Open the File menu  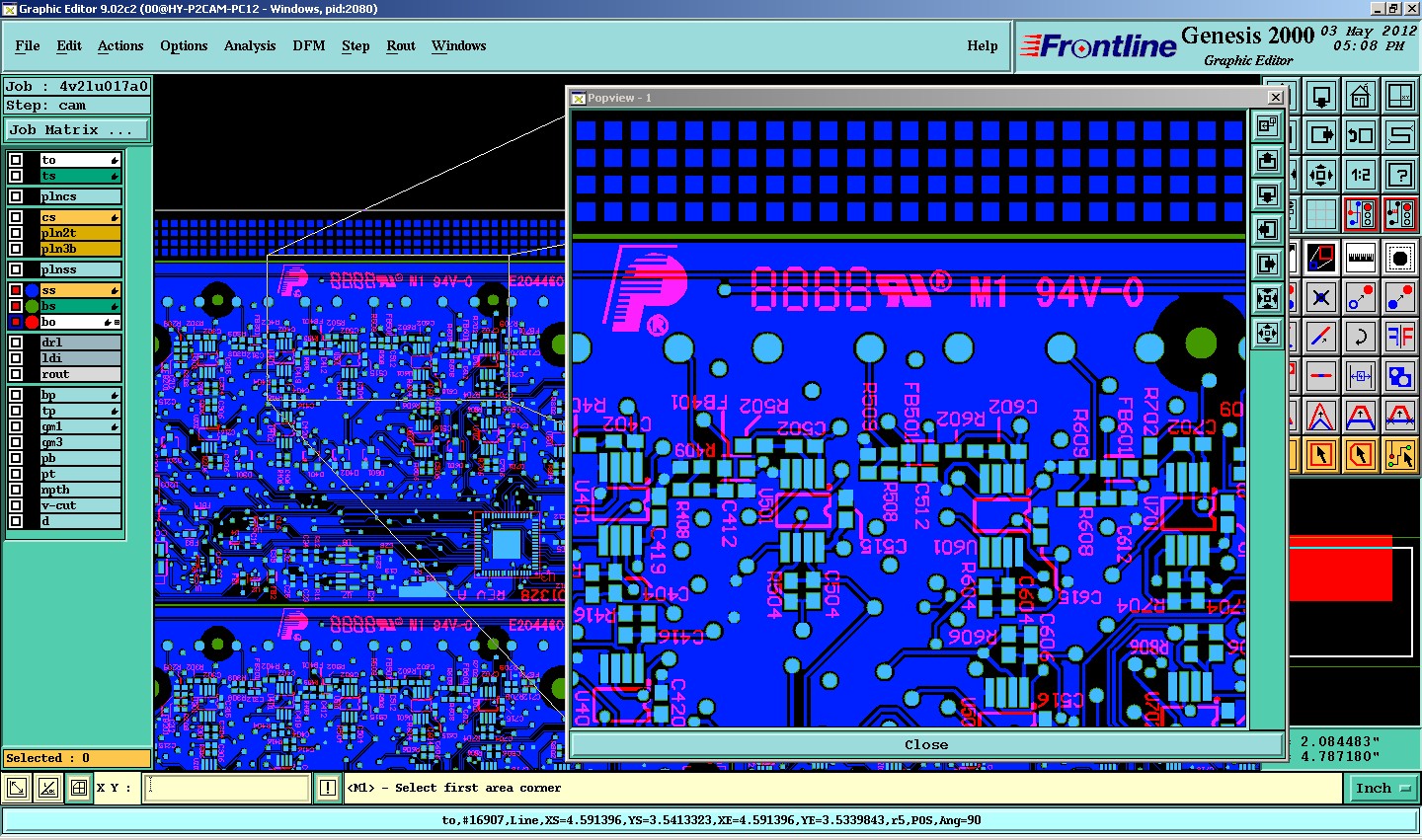[28, 45]
